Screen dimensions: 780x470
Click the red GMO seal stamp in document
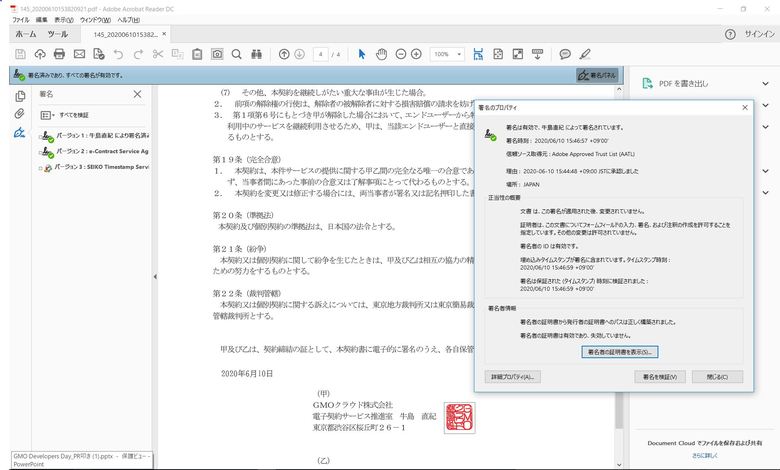point(460,417)
